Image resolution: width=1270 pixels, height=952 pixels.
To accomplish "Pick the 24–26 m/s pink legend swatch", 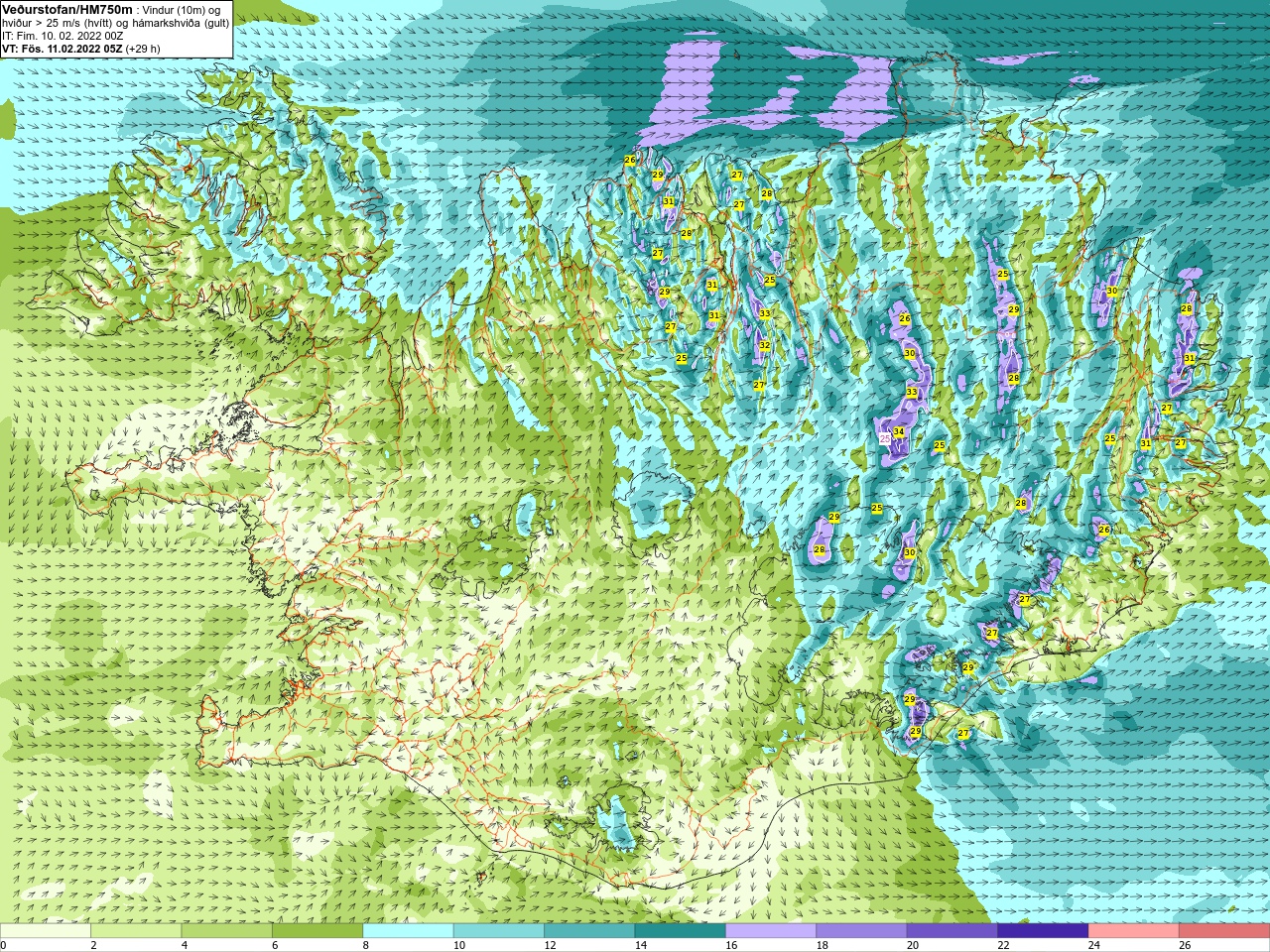I will (1134, 931).
